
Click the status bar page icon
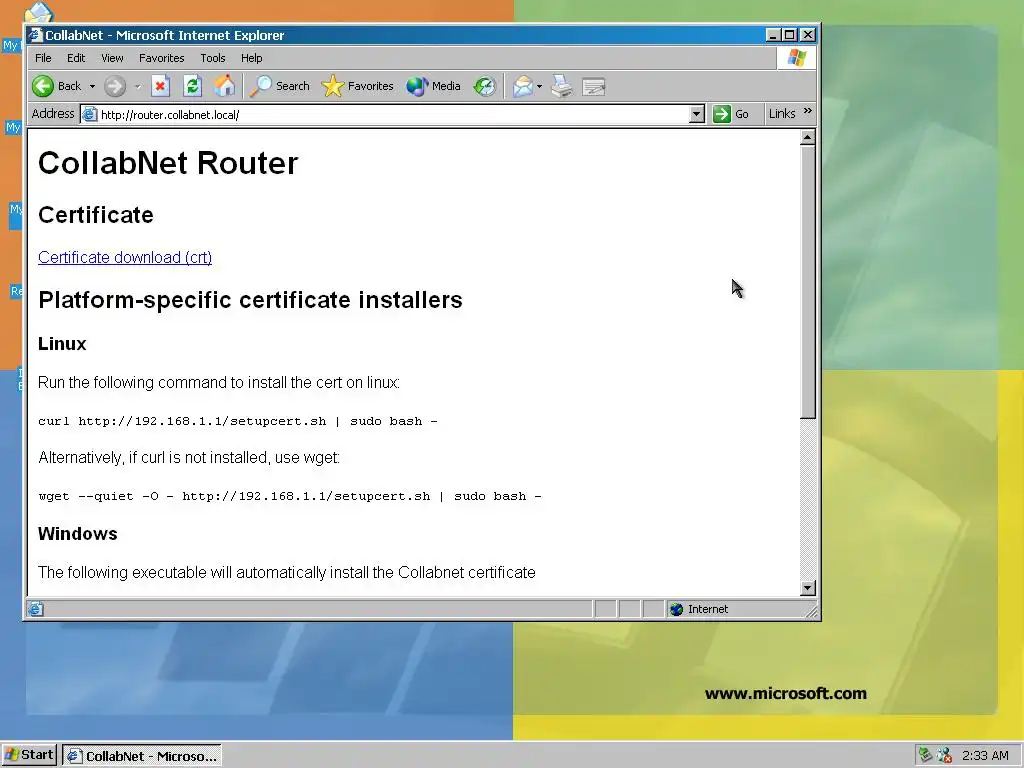tap(36, 609)
